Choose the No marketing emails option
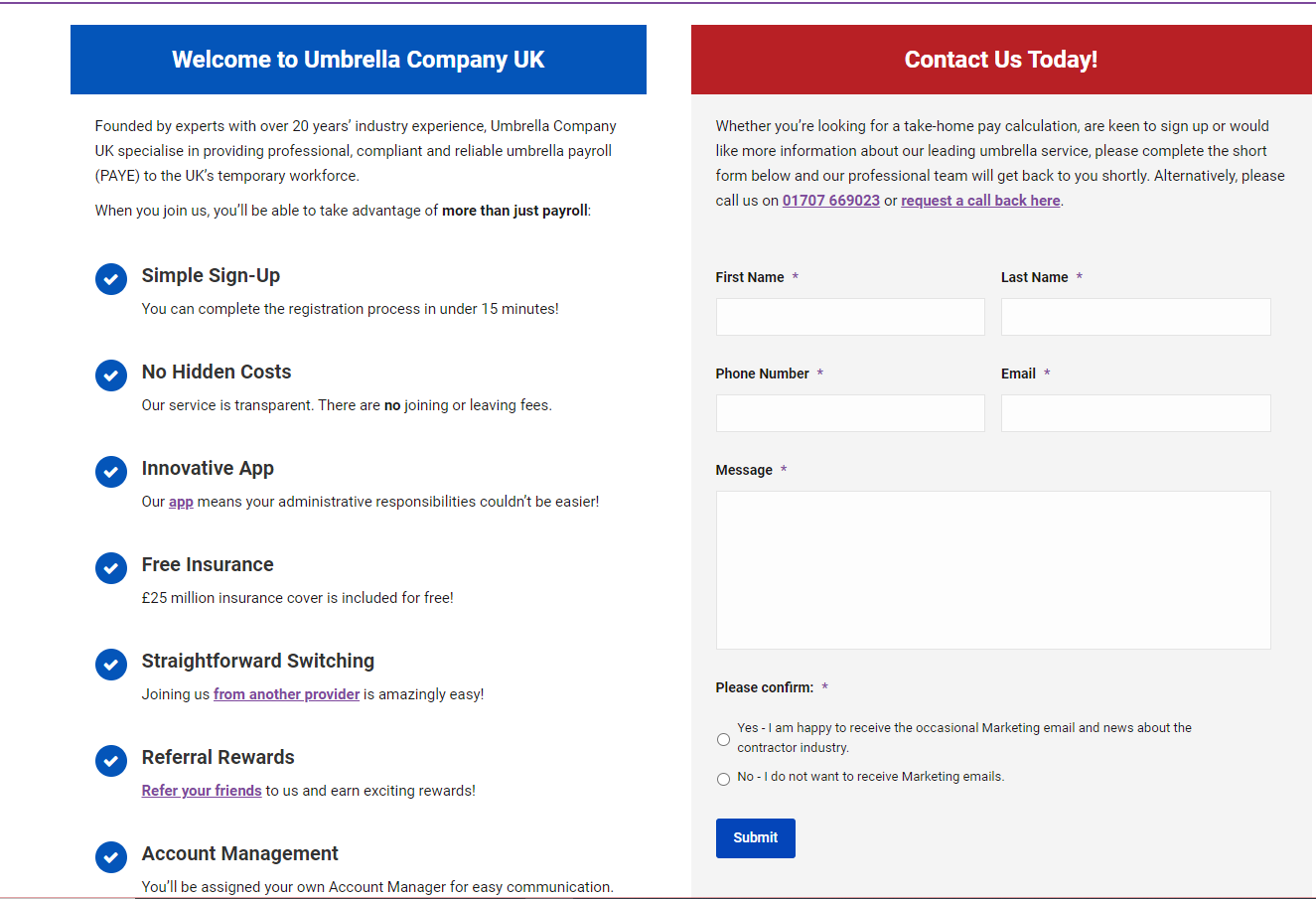 723,779
